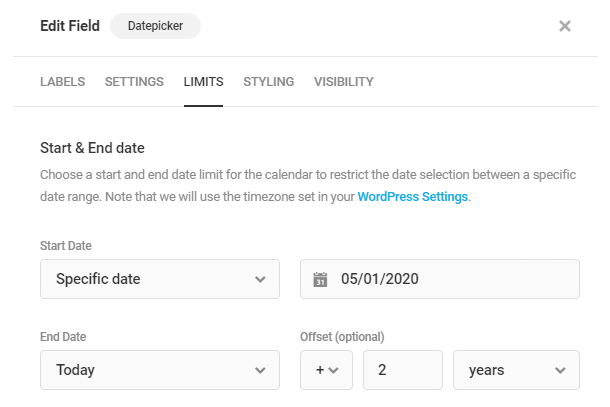Open the offset plus sign dropdown
The height and width of the screenshot is (407, 610).
tap(326, 370)
